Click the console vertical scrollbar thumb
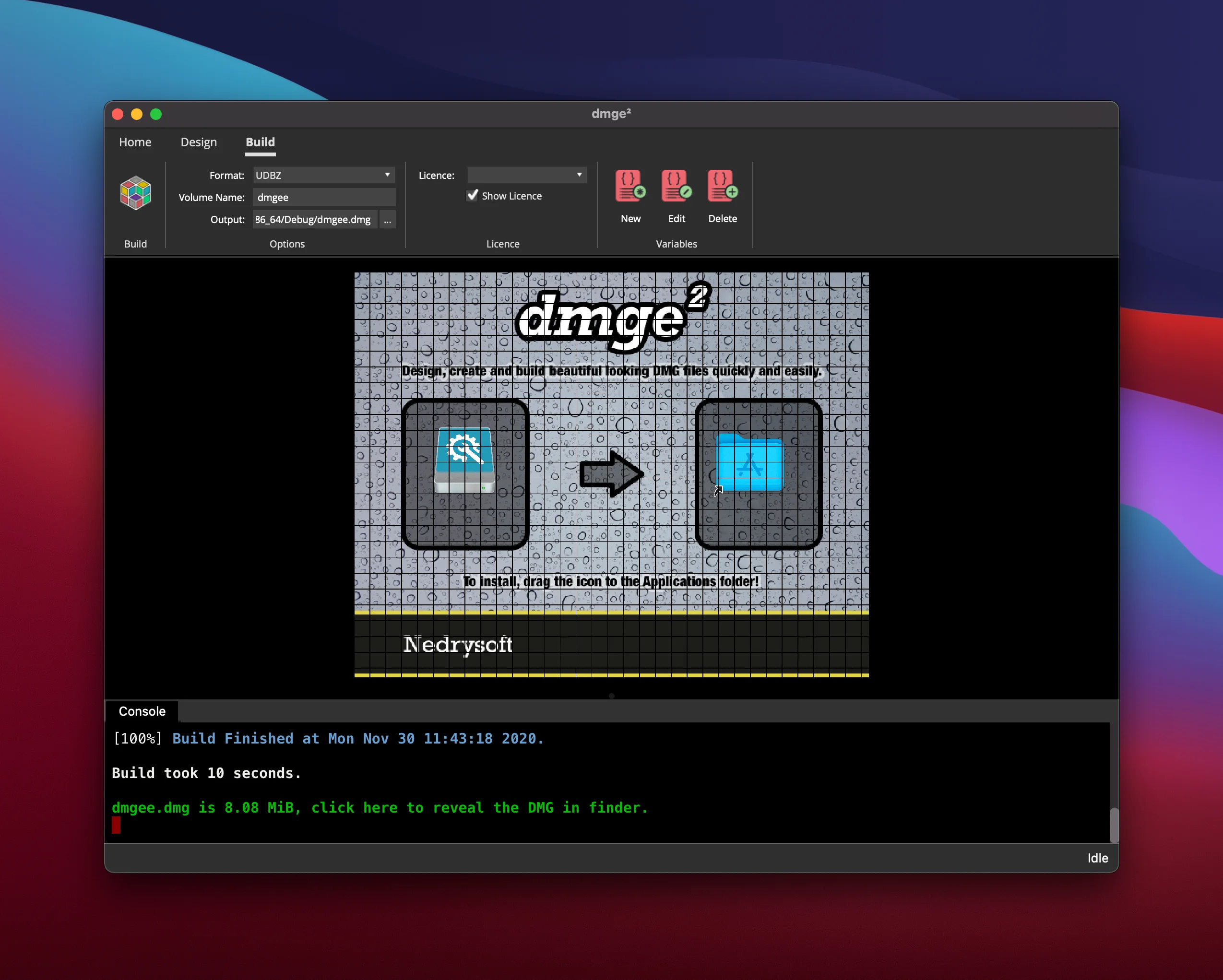The image size is (1223, 980). (1114, 825)
